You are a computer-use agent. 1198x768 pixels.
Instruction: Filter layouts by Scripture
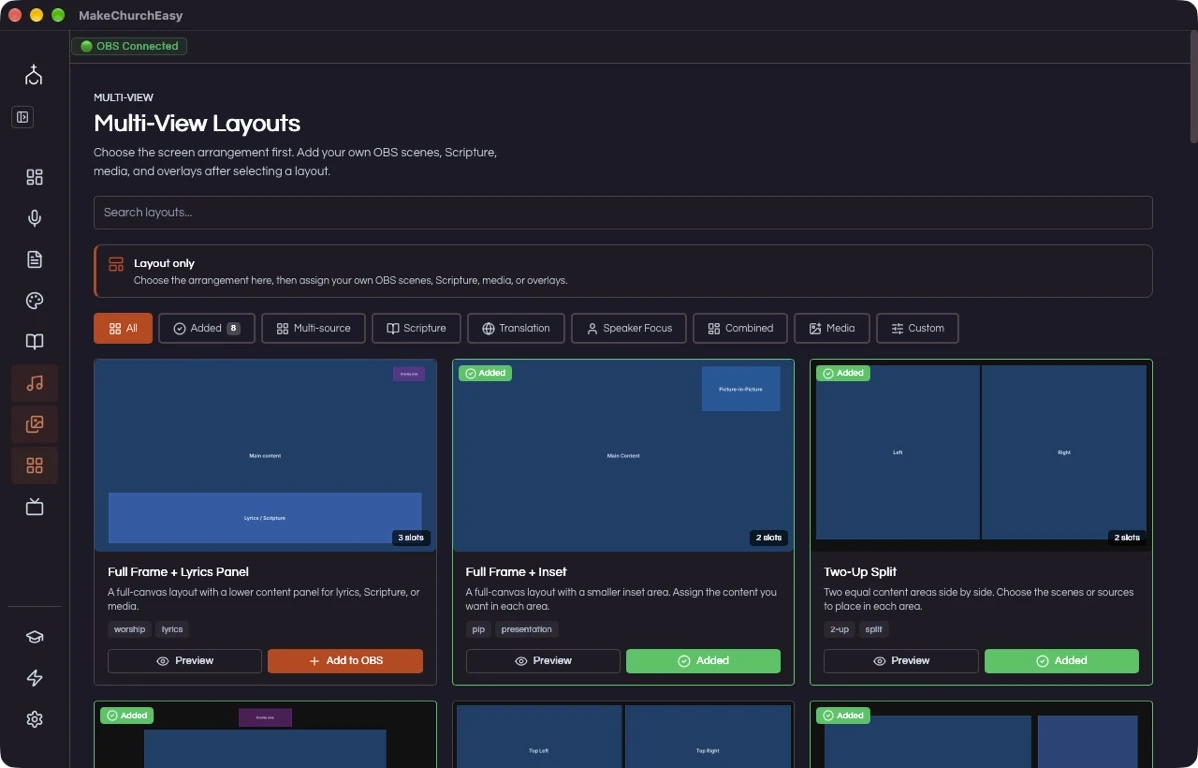point(416,329)
